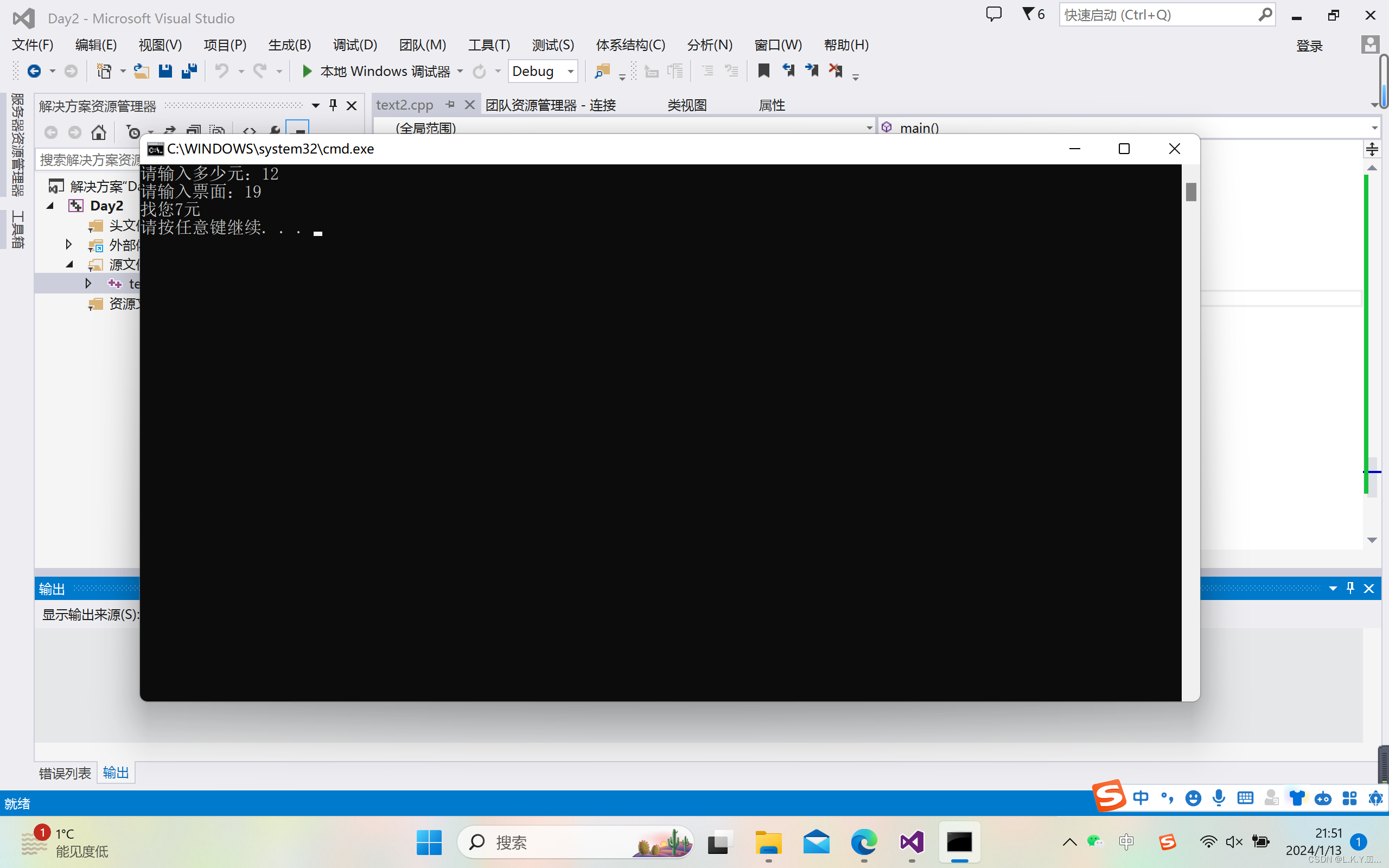Click the Windows Start button
Viewport: 1389px width, 868px height.
pos(429,842)
